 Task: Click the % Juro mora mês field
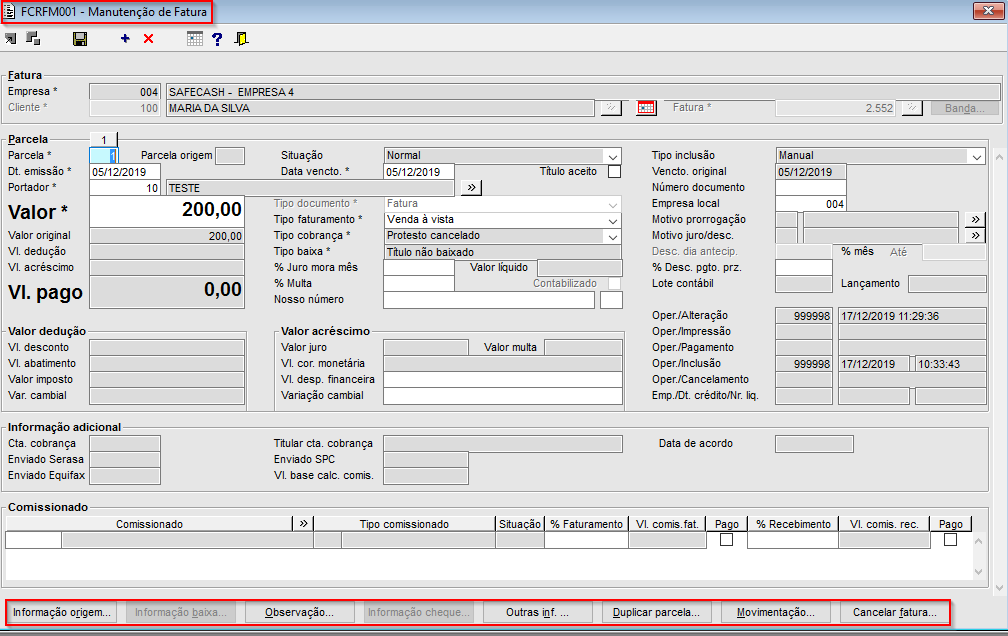point(419,268)
